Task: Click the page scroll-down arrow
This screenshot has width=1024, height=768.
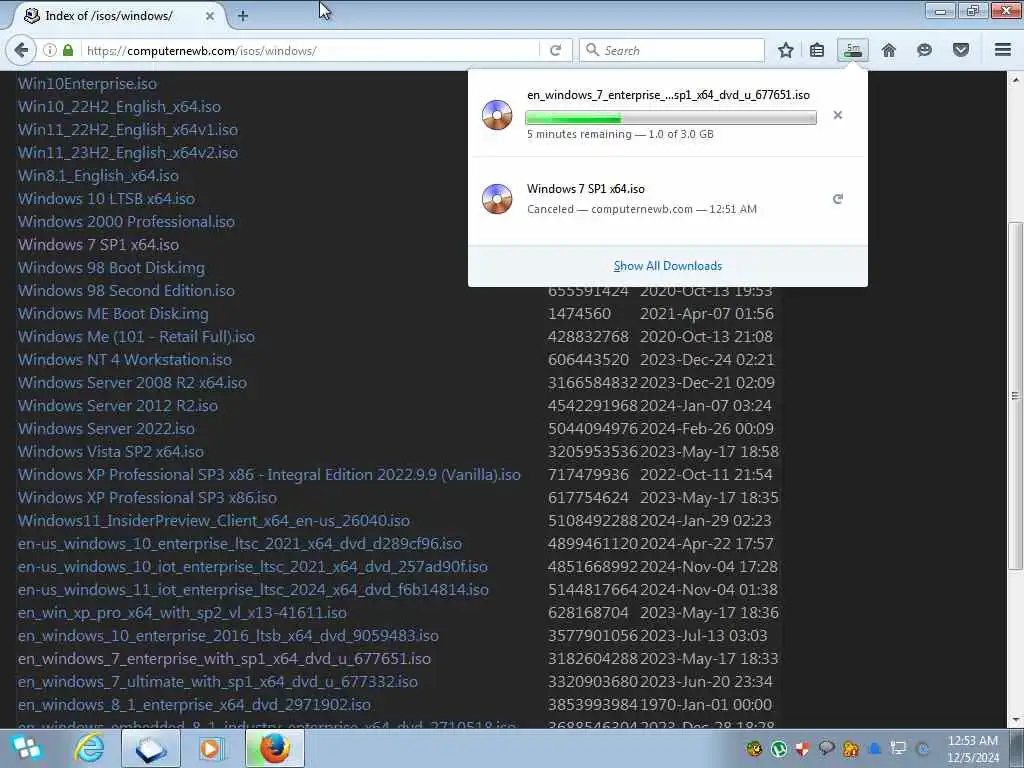Action: (x=1016, y=720)
